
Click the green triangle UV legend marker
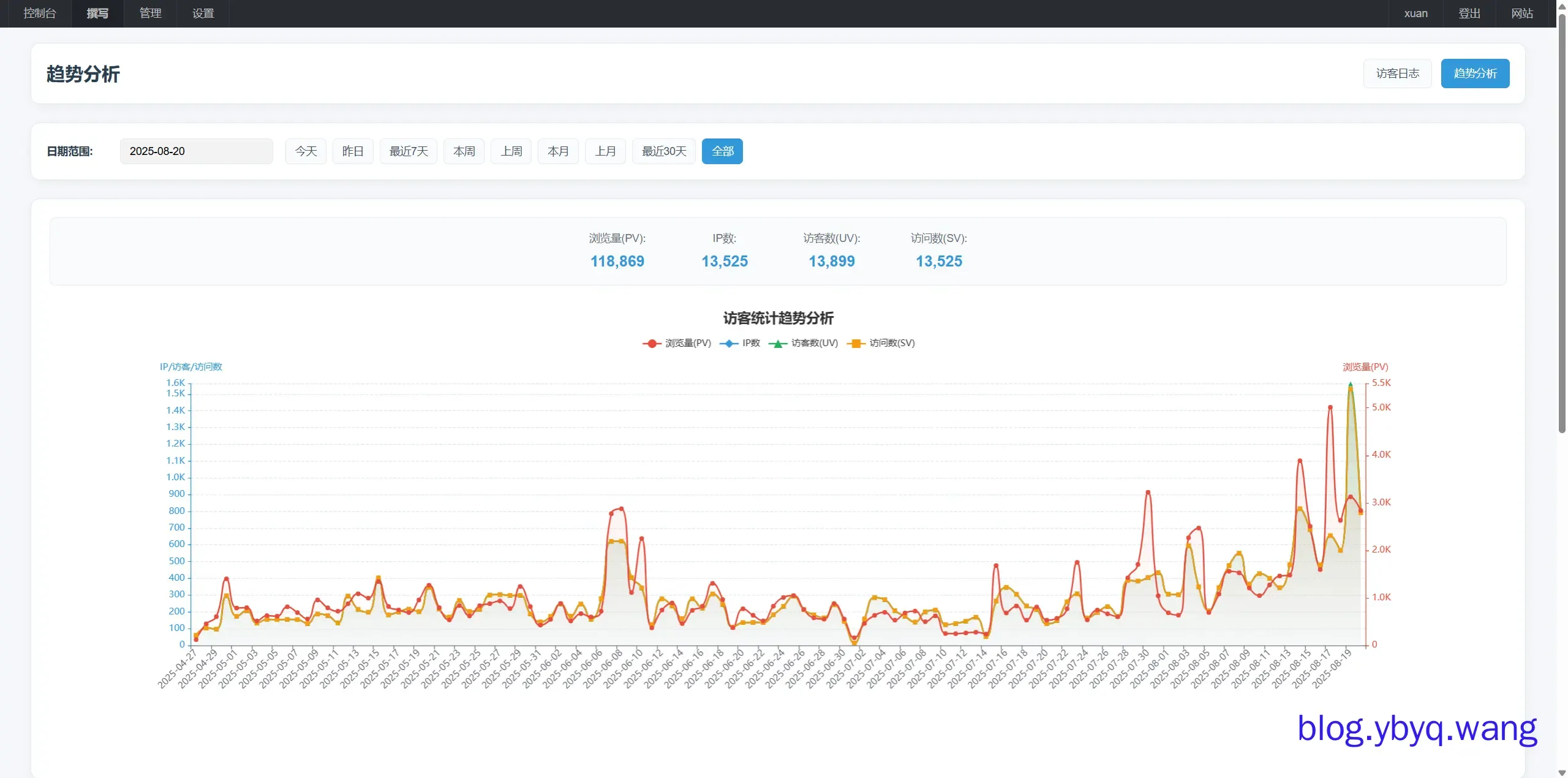pos(778,344)
